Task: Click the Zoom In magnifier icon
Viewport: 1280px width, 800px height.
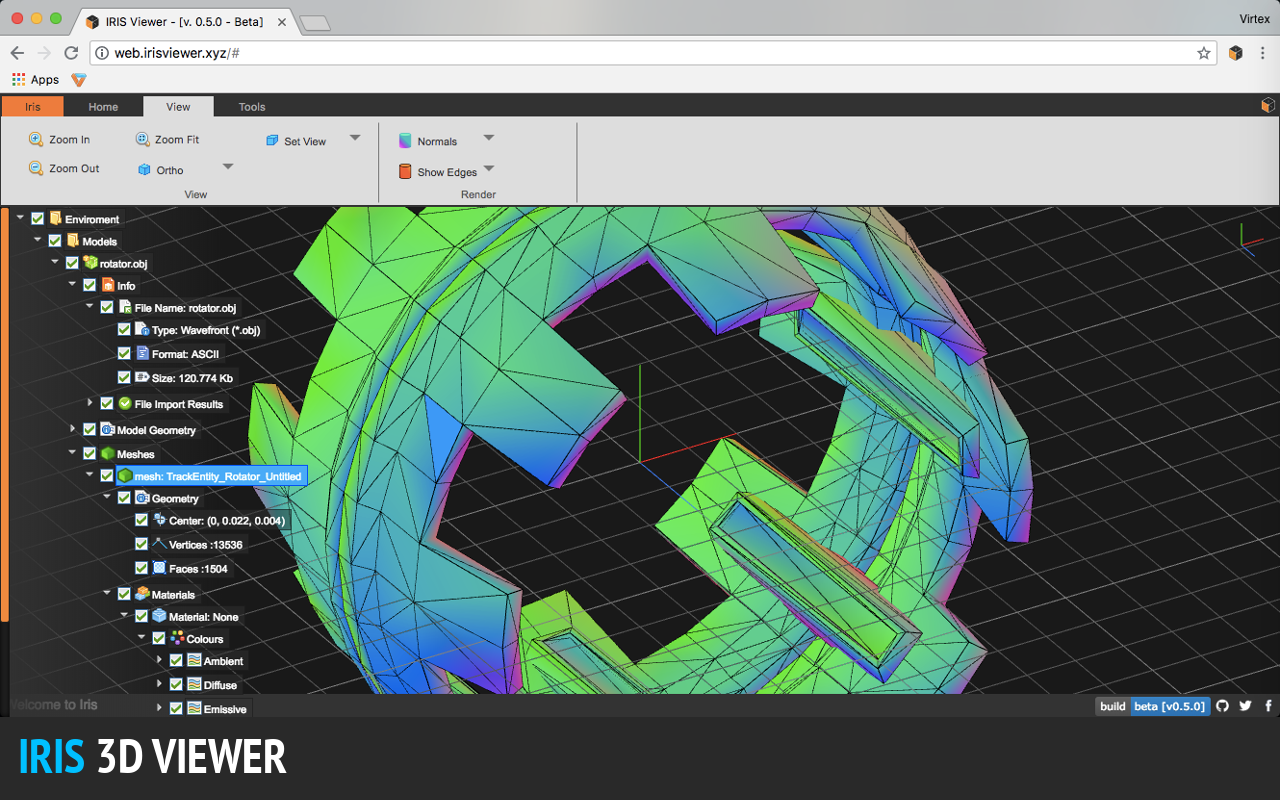Action: pos(36,140)
